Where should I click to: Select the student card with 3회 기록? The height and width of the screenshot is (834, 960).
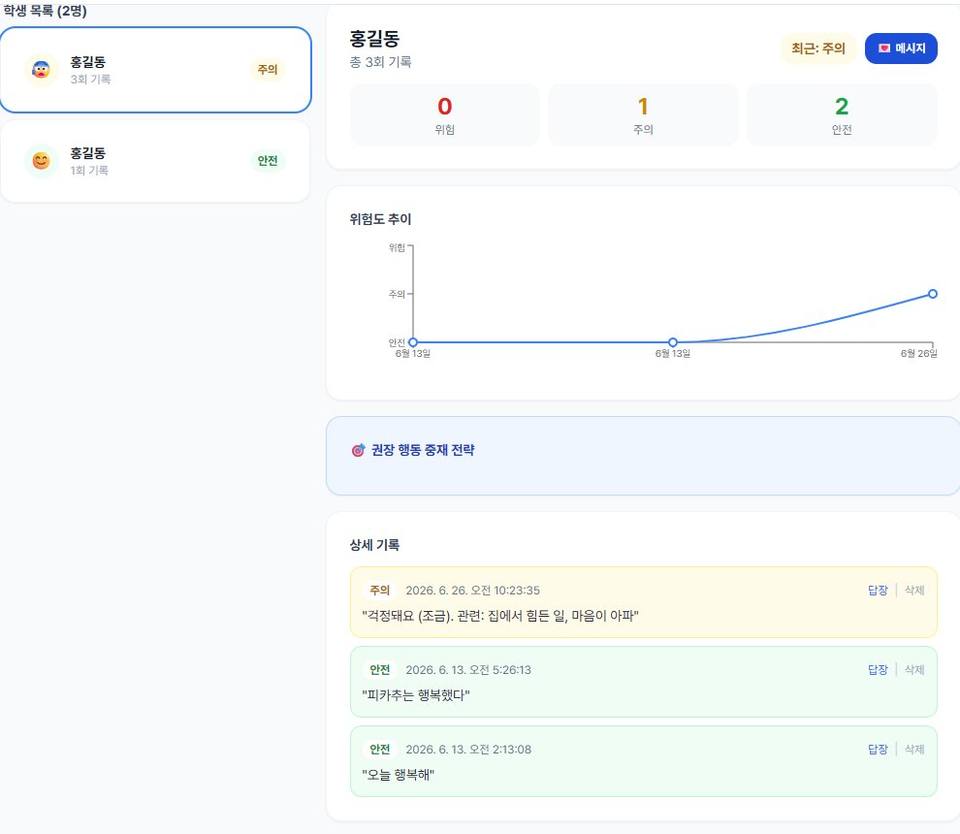(x=156, y=70)
